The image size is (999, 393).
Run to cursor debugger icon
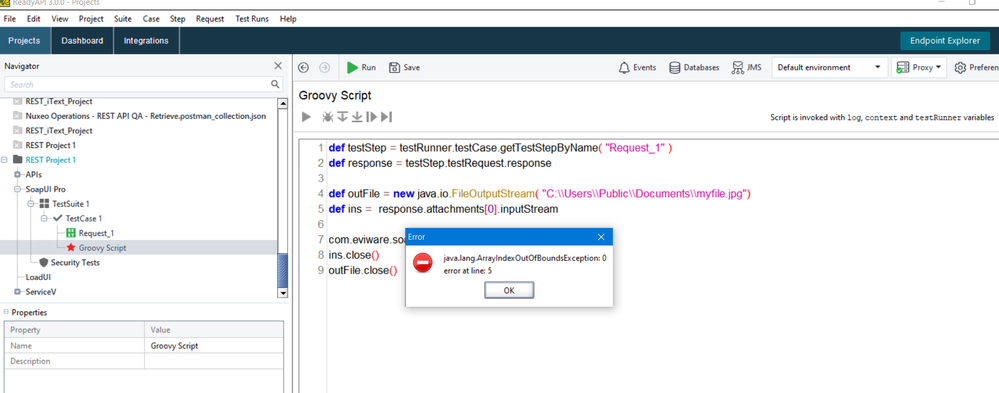click(x=387, y=117)
